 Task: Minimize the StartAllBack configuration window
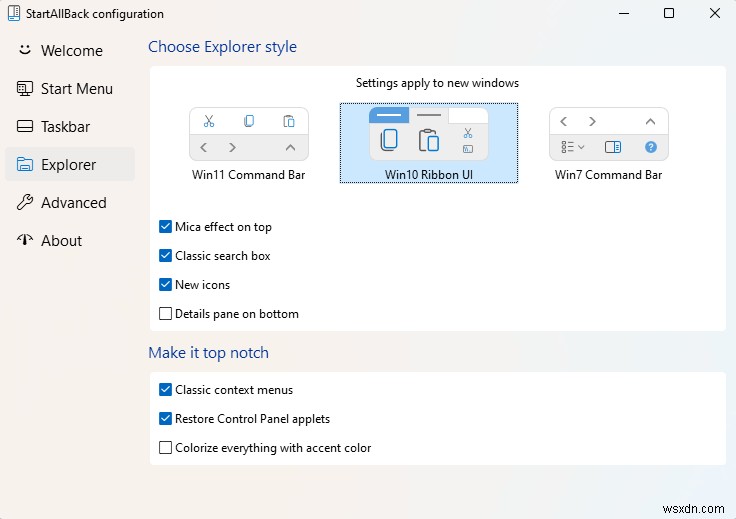[x=624, y=14]
